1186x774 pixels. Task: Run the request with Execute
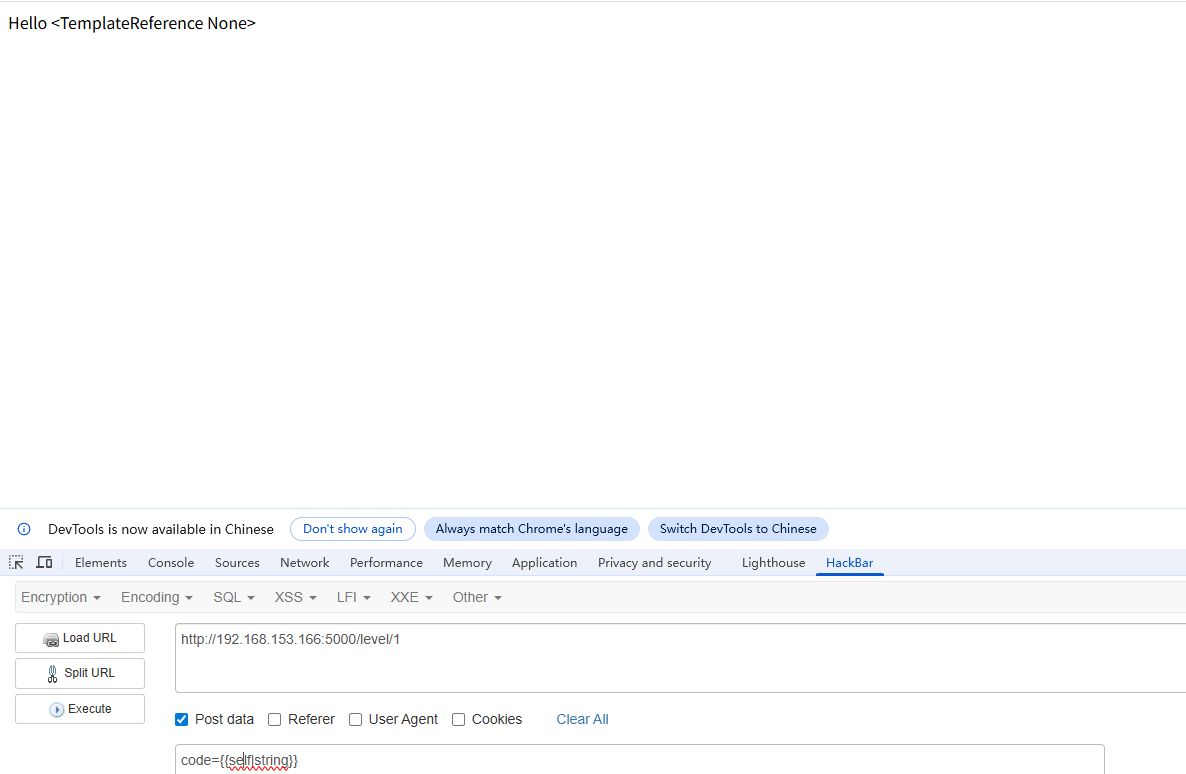pos(80,709)
